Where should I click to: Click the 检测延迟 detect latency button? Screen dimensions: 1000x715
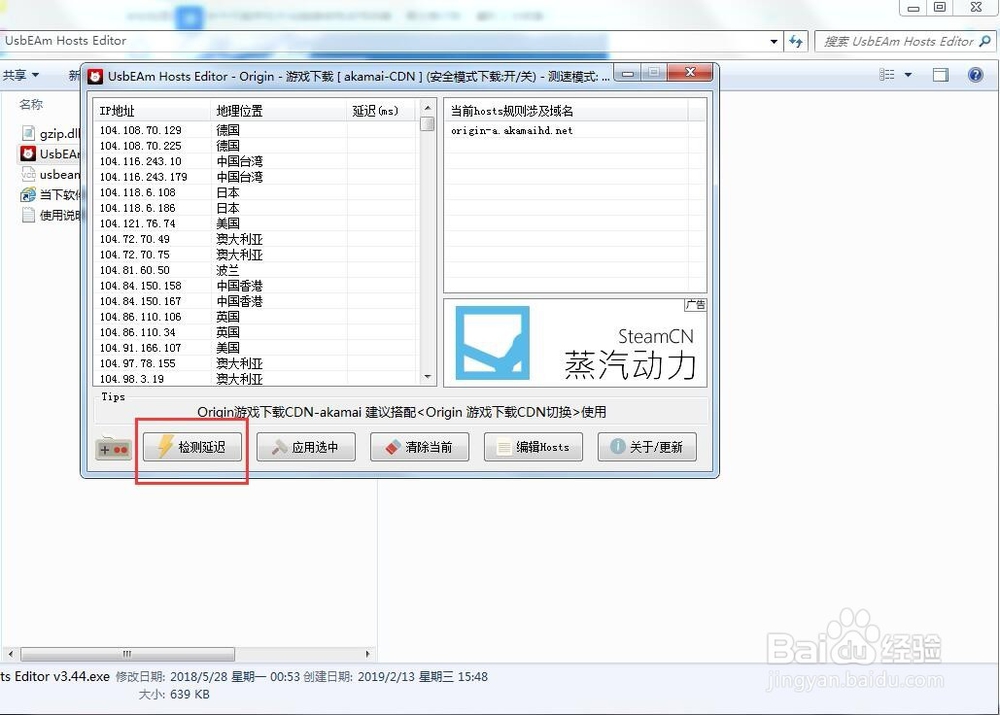193,447
